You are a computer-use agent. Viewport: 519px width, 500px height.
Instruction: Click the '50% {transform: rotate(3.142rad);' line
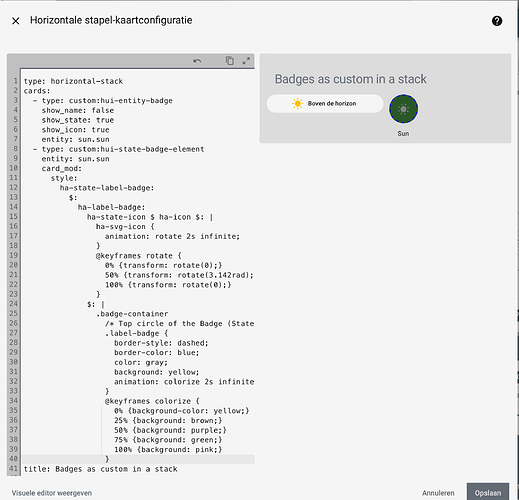coord(179,275)
